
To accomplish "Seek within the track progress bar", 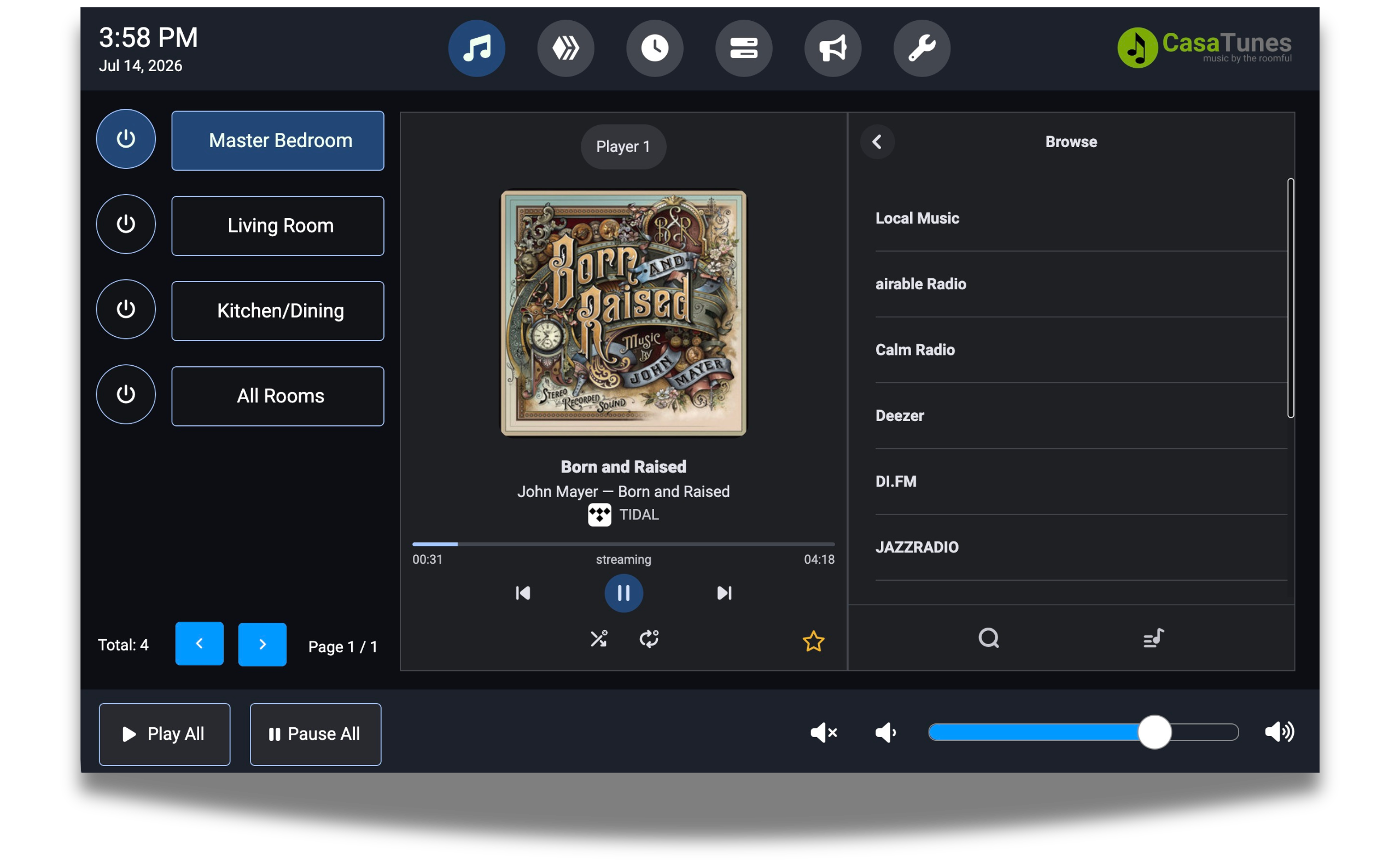I will [623, 544].
